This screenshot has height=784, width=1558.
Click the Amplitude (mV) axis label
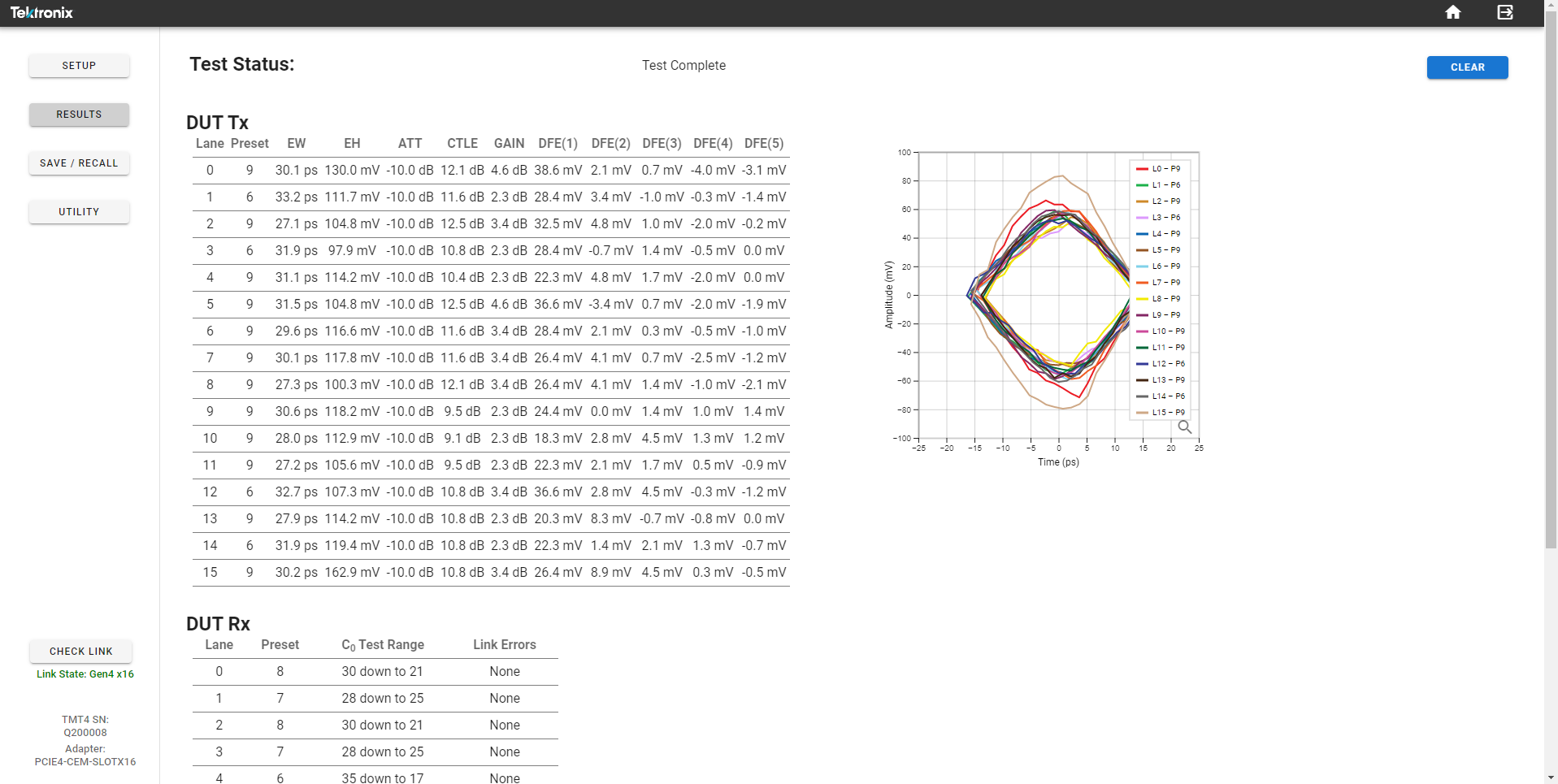(889, 295)
